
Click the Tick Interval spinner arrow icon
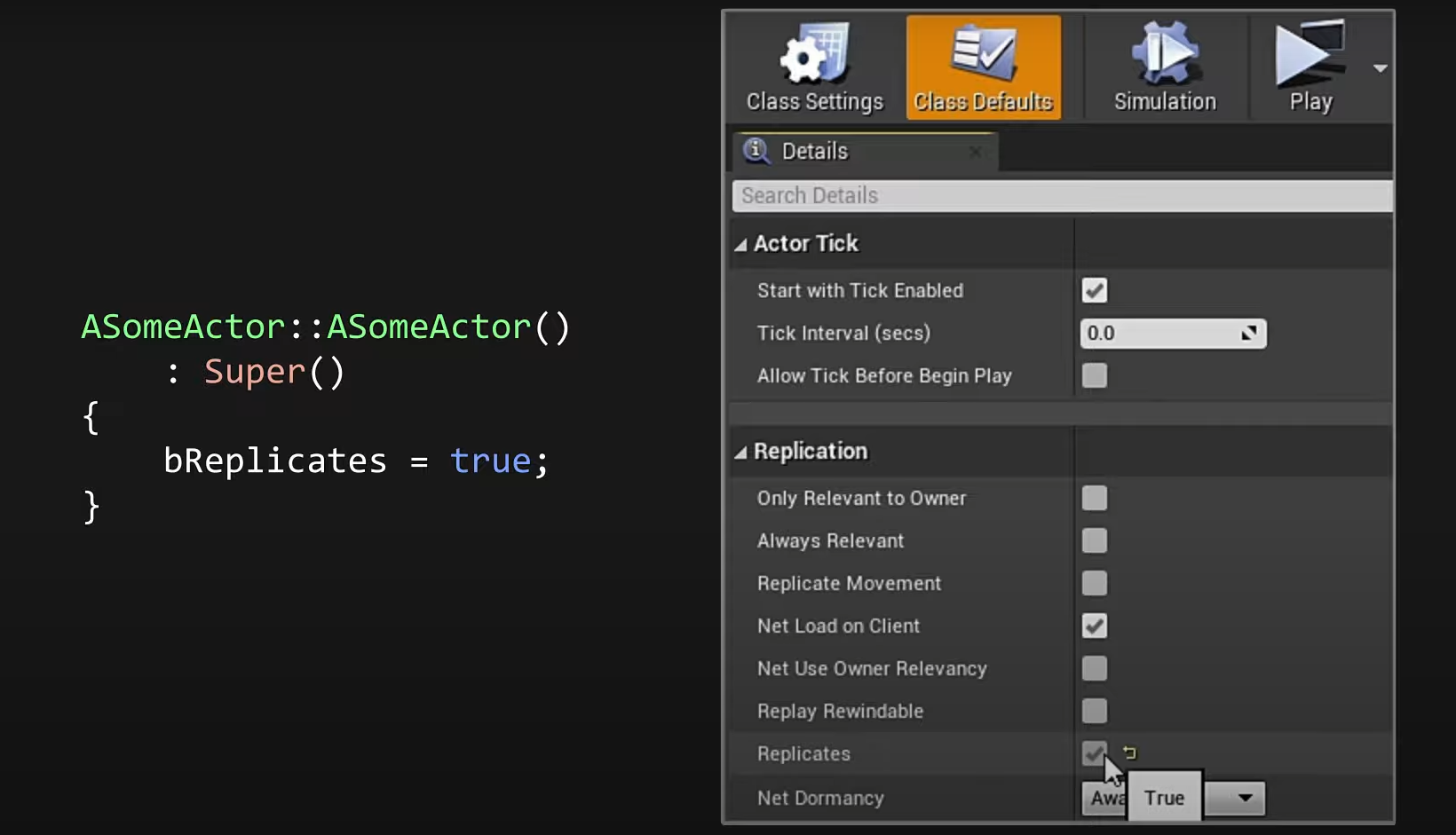(1248, 334)
